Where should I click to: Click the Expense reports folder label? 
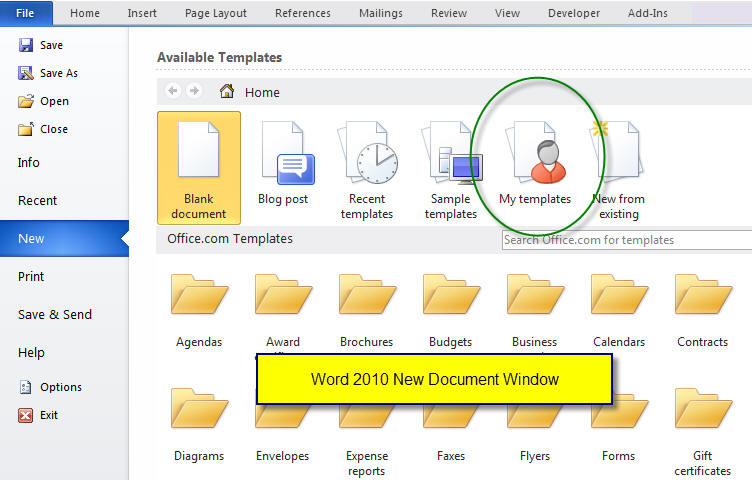(x=367, y=463)
